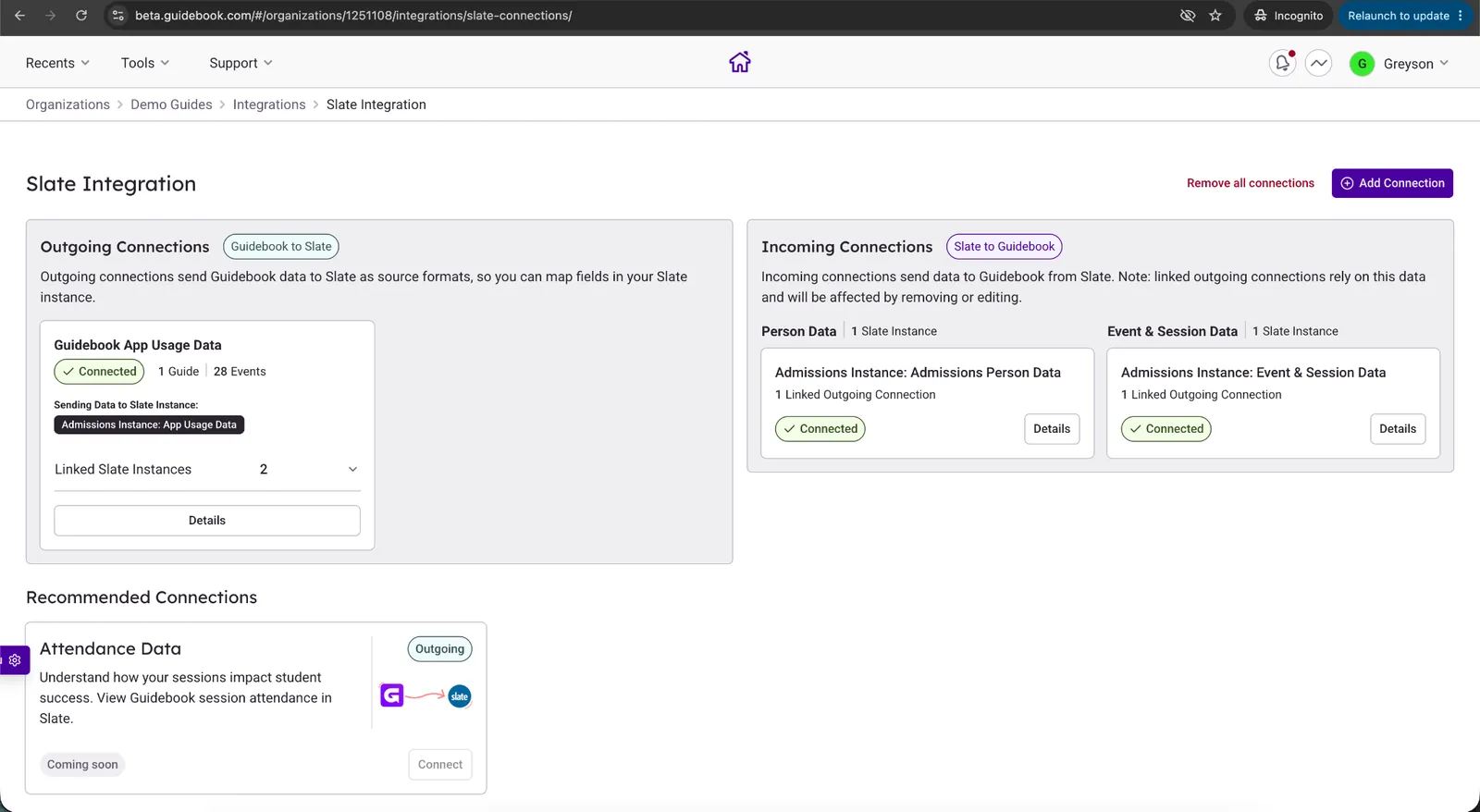
Task: Open Details for Event & Session Data
Action: [1398, 429]
